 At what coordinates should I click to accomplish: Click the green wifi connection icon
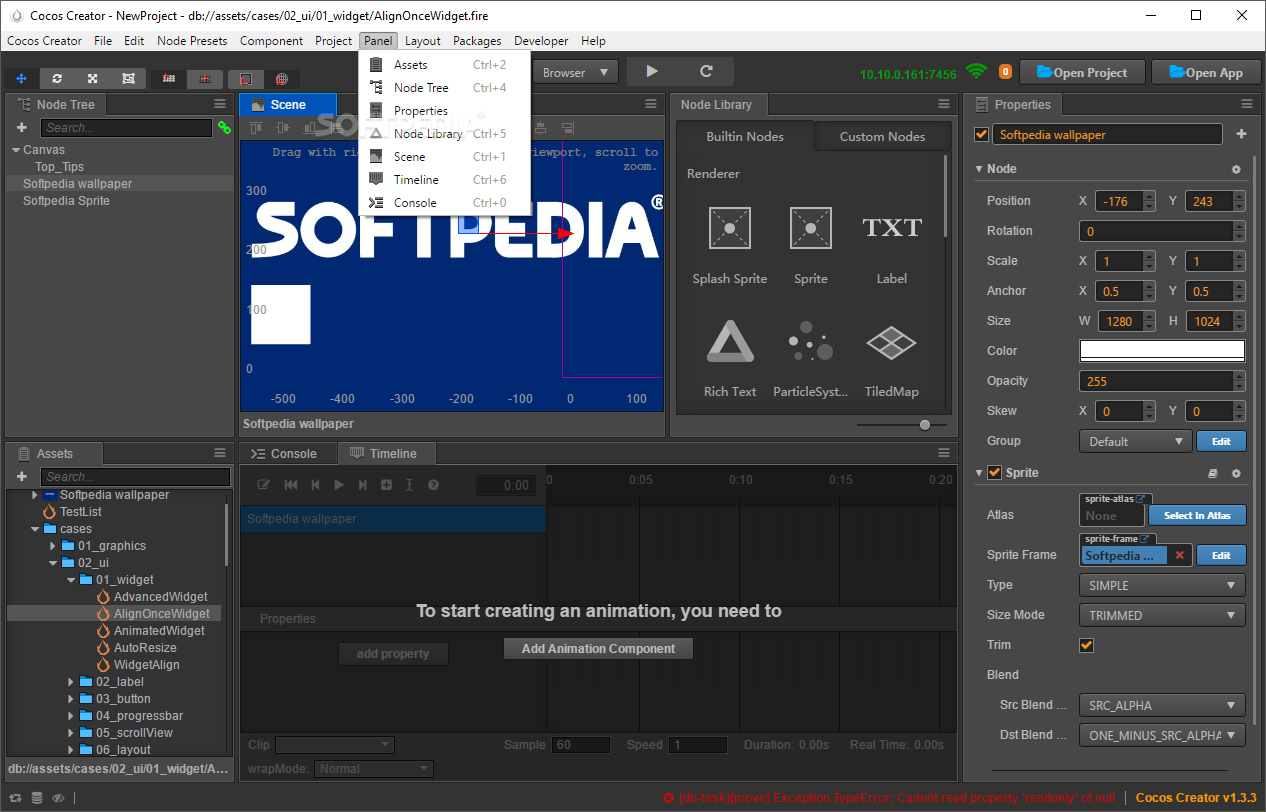point(976,72)
